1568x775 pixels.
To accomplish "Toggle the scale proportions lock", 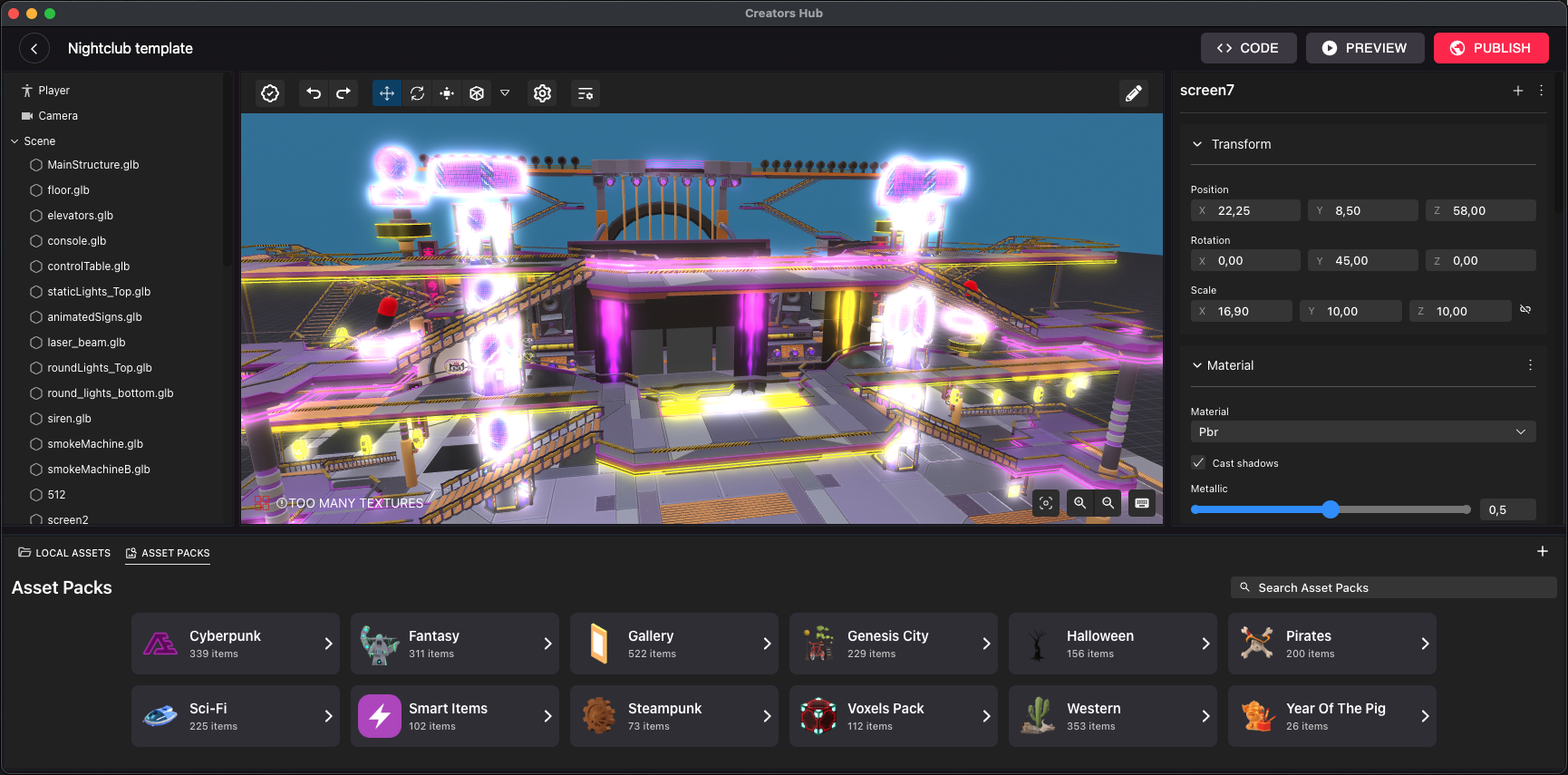I will click(x=1525, y=310).
